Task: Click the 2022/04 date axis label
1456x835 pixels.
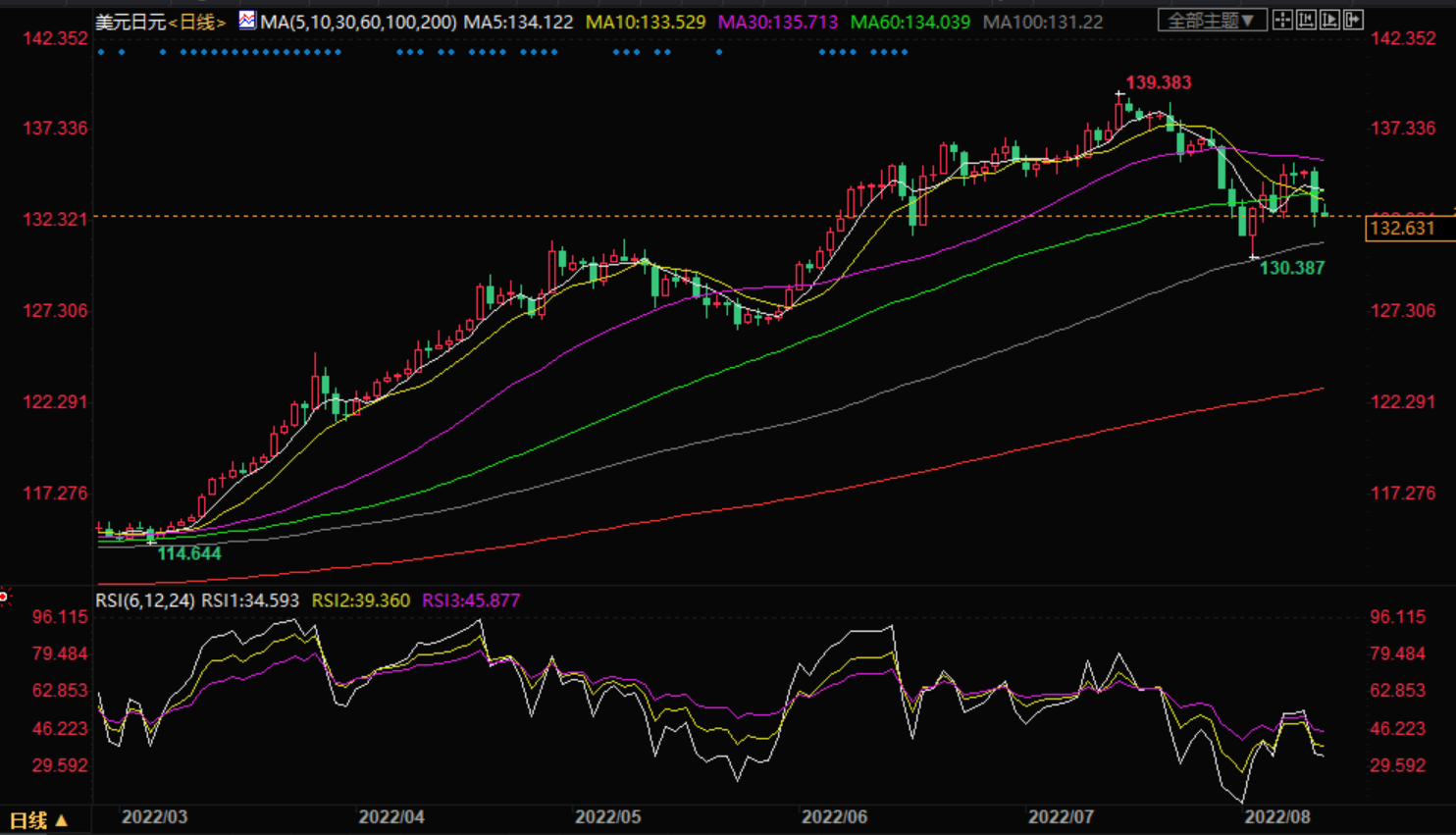Action: (390, 817)
